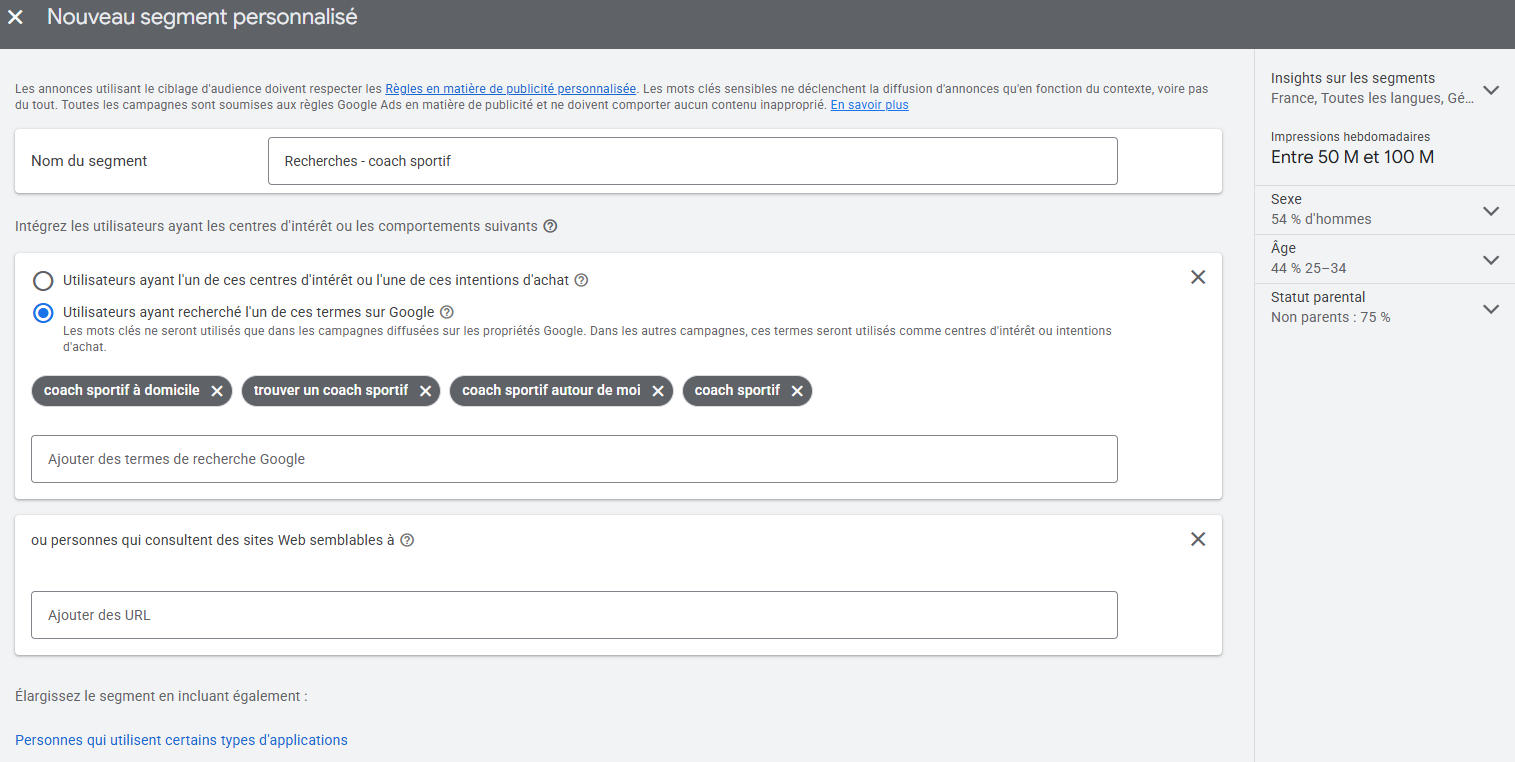Open Règles en matière de publicité personnalisée link
Viewport: 1515px width, 762px height.
(510, 89)
